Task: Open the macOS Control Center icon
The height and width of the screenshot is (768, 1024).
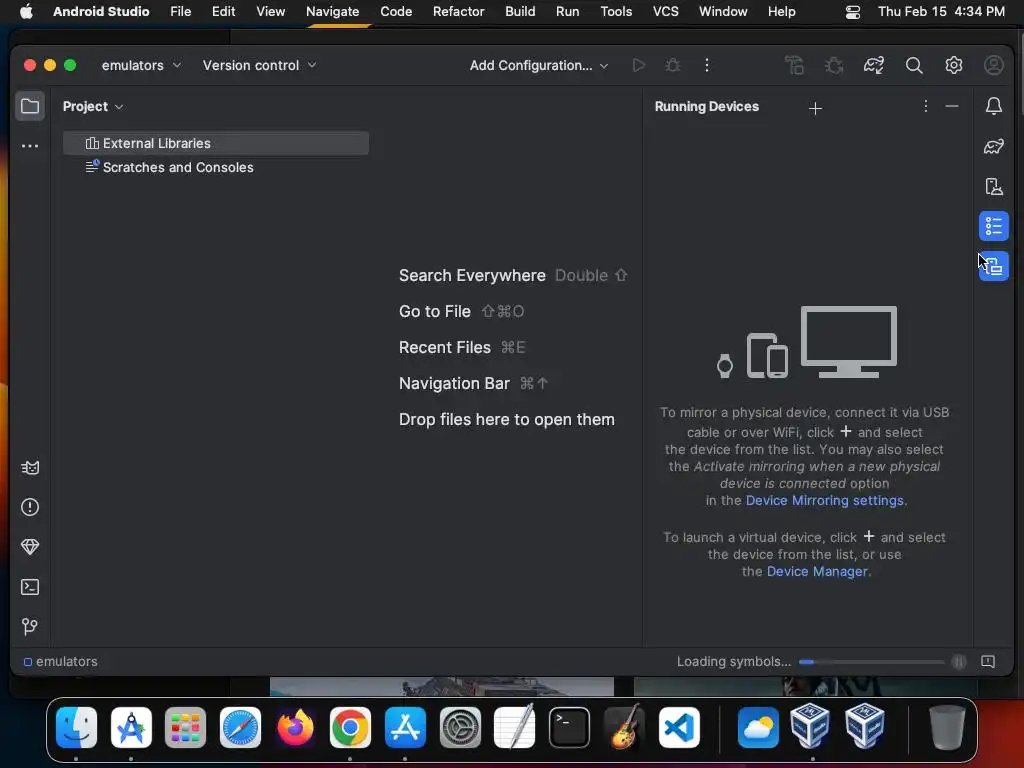Action: tap(852, 12)
